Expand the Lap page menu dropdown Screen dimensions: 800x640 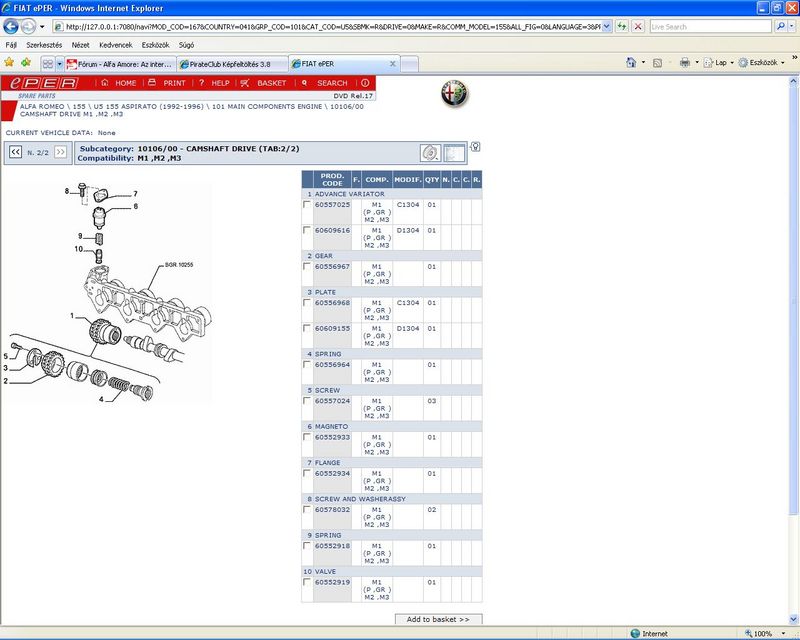(x=731, y=63)
